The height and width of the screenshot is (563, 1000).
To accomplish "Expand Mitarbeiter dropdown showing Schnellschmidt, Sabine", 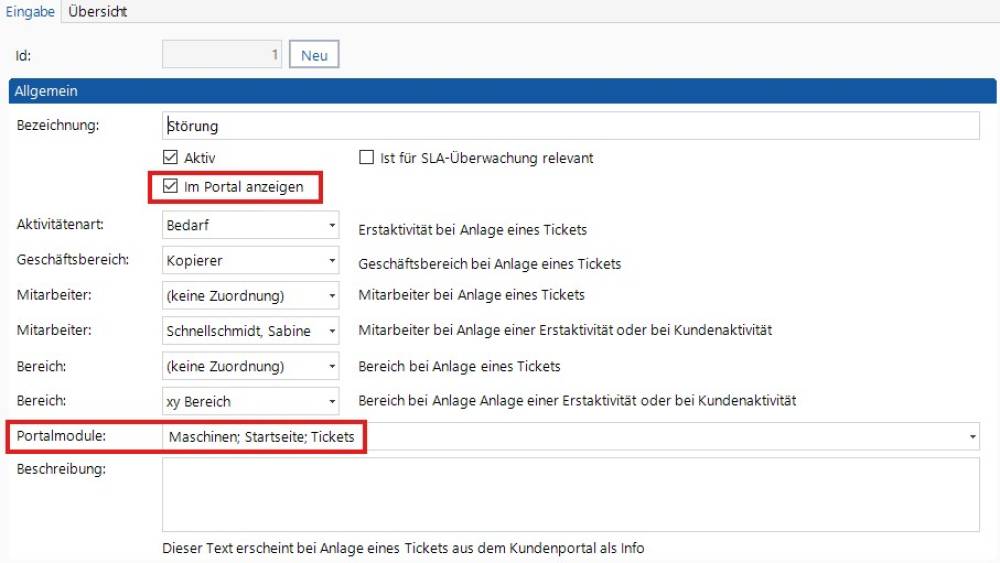I will click(x=250, y=330).
